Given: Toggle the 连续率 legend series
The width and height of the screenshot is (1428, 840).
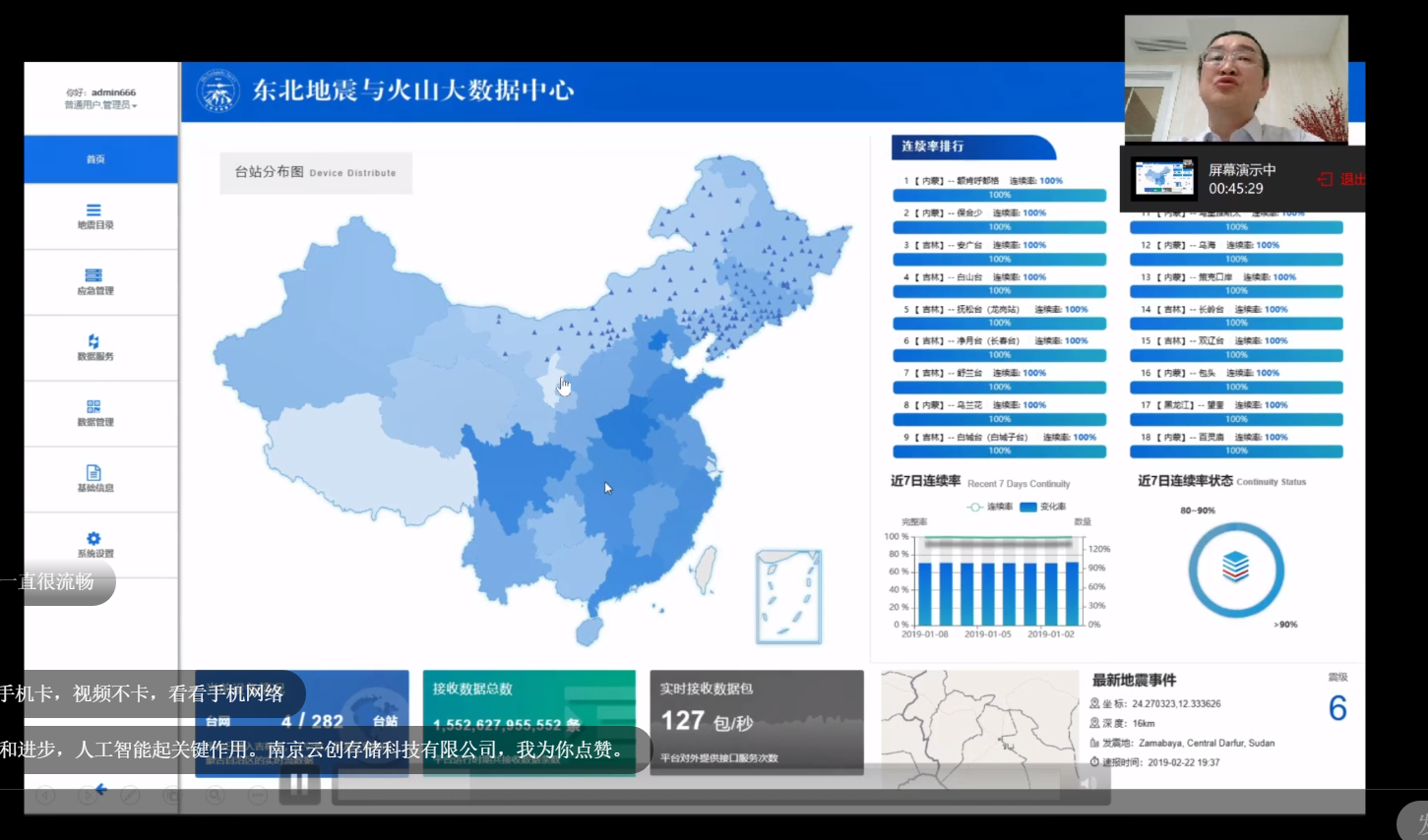Looking at the screenshot, I should pyautogui.click(x=989, y=507).
